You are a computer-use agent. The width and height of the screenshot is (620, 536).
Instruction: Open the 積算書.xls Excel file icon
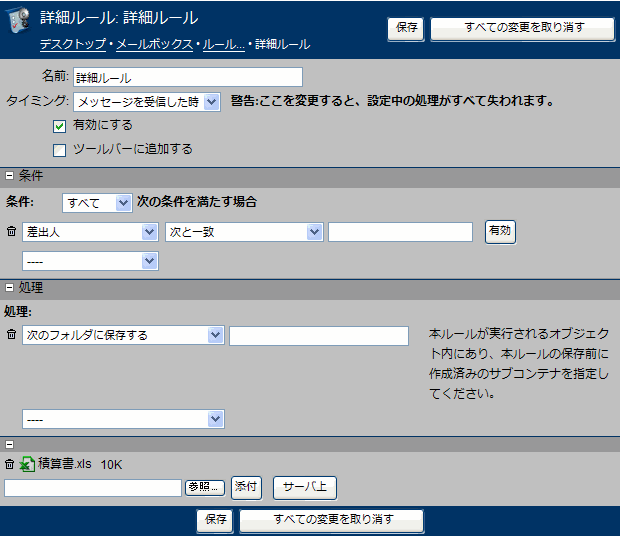pos(27,464)
